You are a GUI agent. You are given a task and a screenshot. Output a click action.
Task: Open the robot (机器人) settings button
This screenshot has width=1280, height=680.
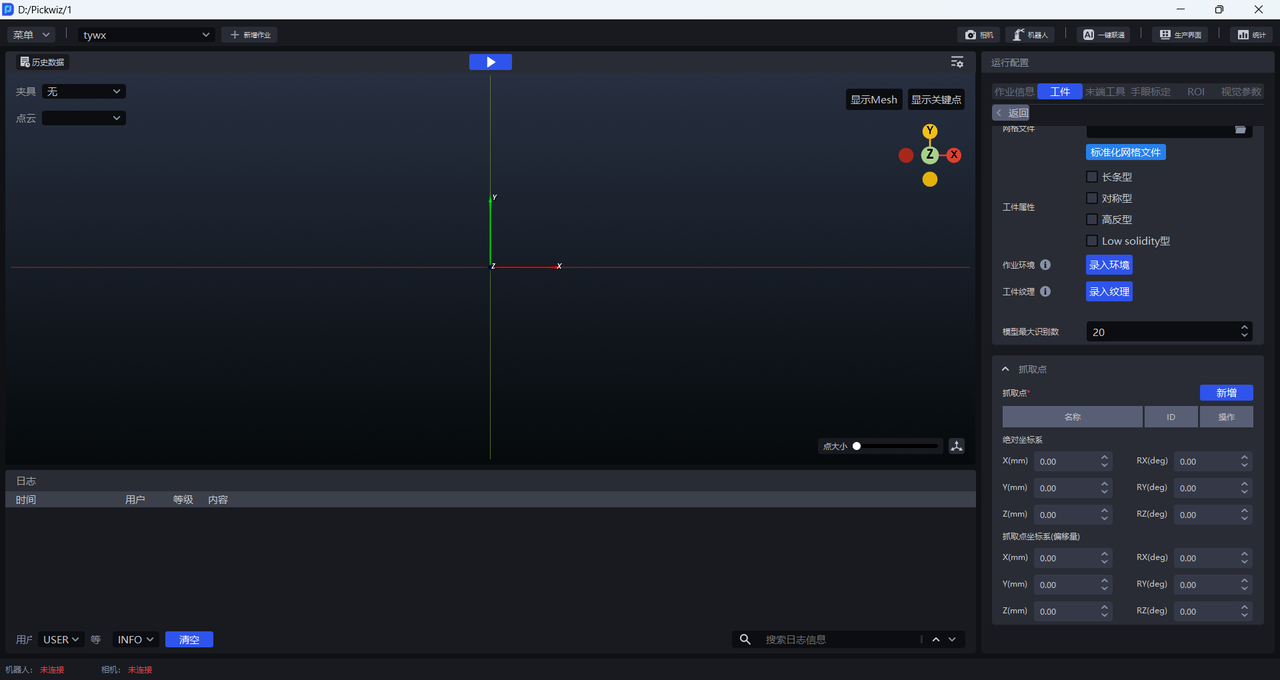1030,35
